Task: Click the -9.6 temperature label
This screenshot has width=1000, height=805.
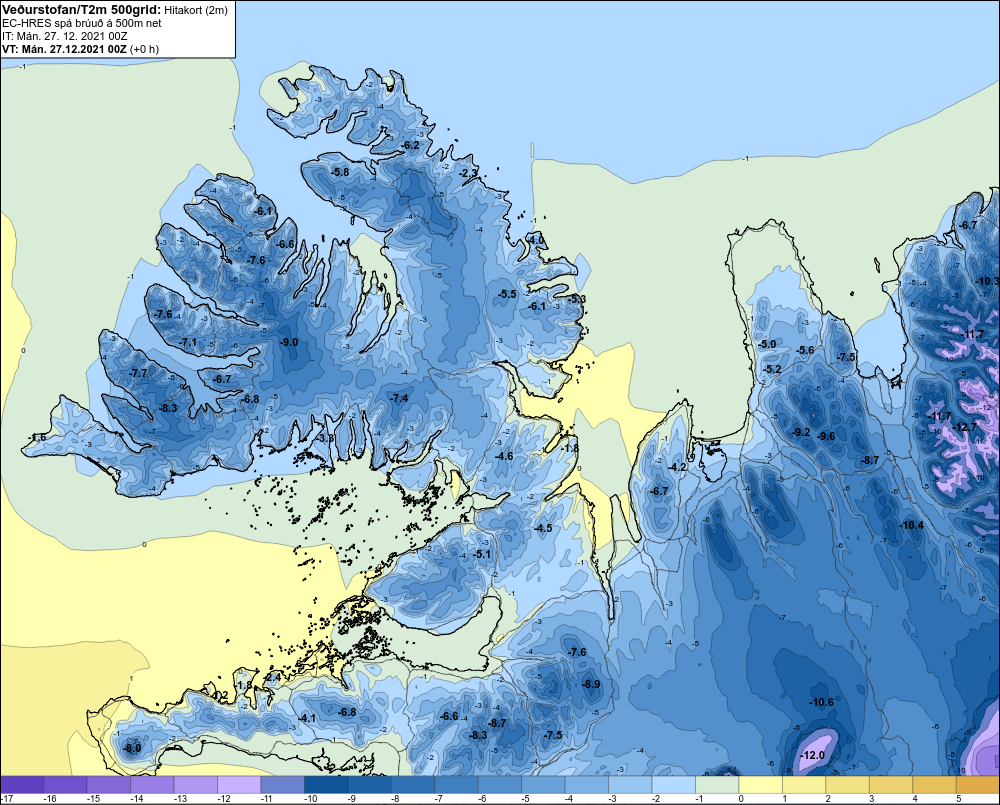Action: pyautogui.click(x=827, y=436)
